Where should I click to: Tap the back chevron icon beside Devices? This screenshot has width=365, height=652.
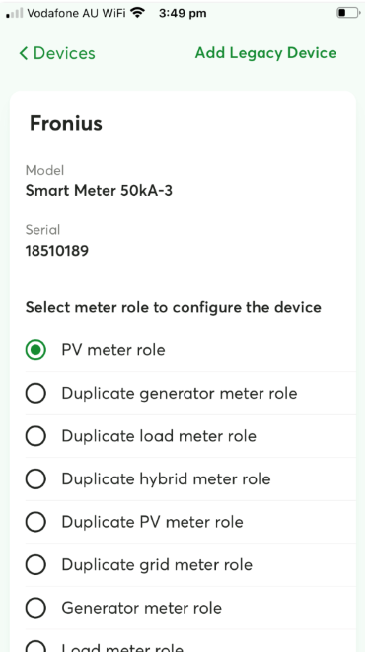pos(24,53)
